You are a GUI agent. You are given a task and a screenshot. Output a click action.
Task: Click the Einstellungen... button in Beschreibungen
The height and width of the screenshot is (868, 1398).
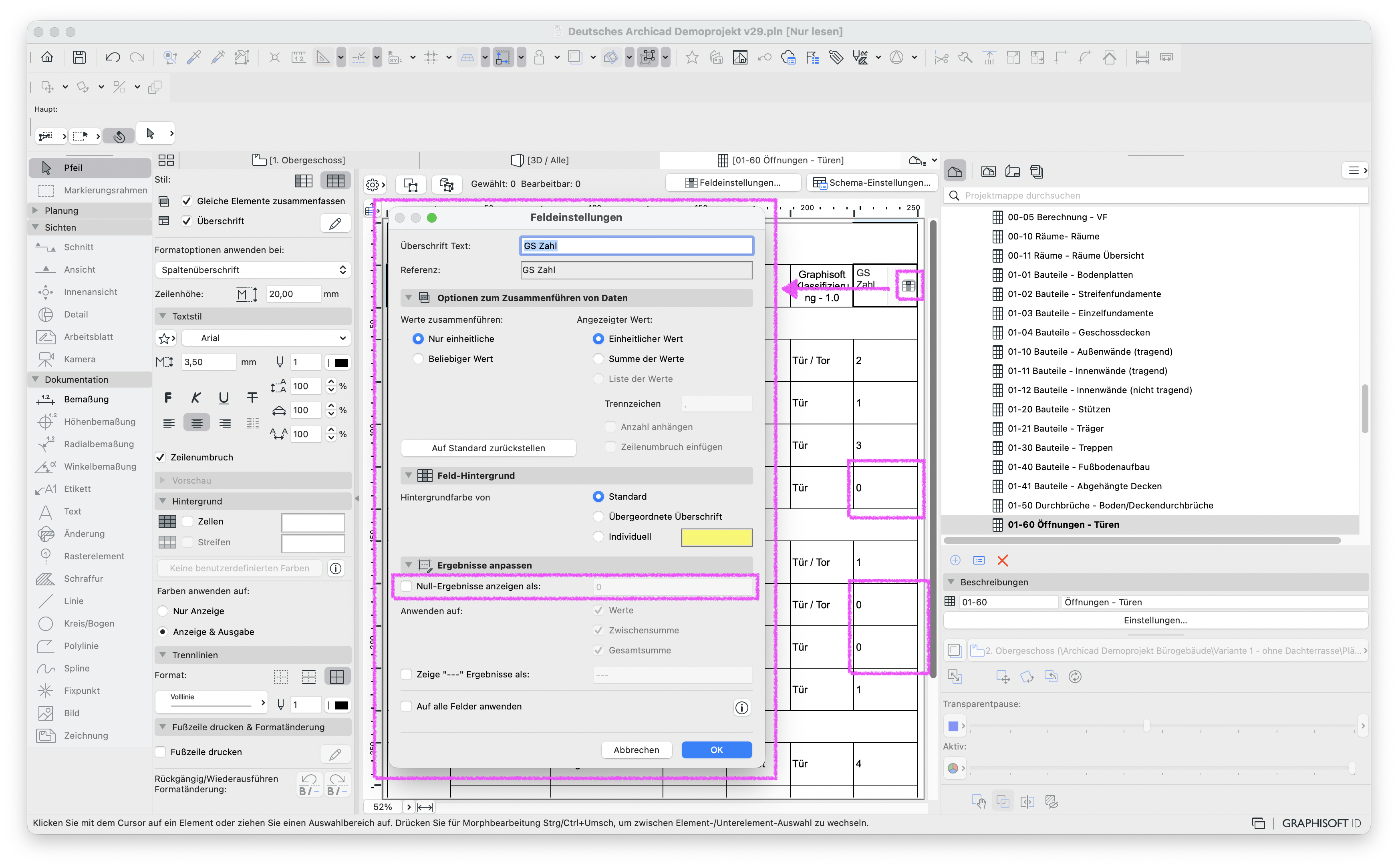click(x=1155, y=620)
